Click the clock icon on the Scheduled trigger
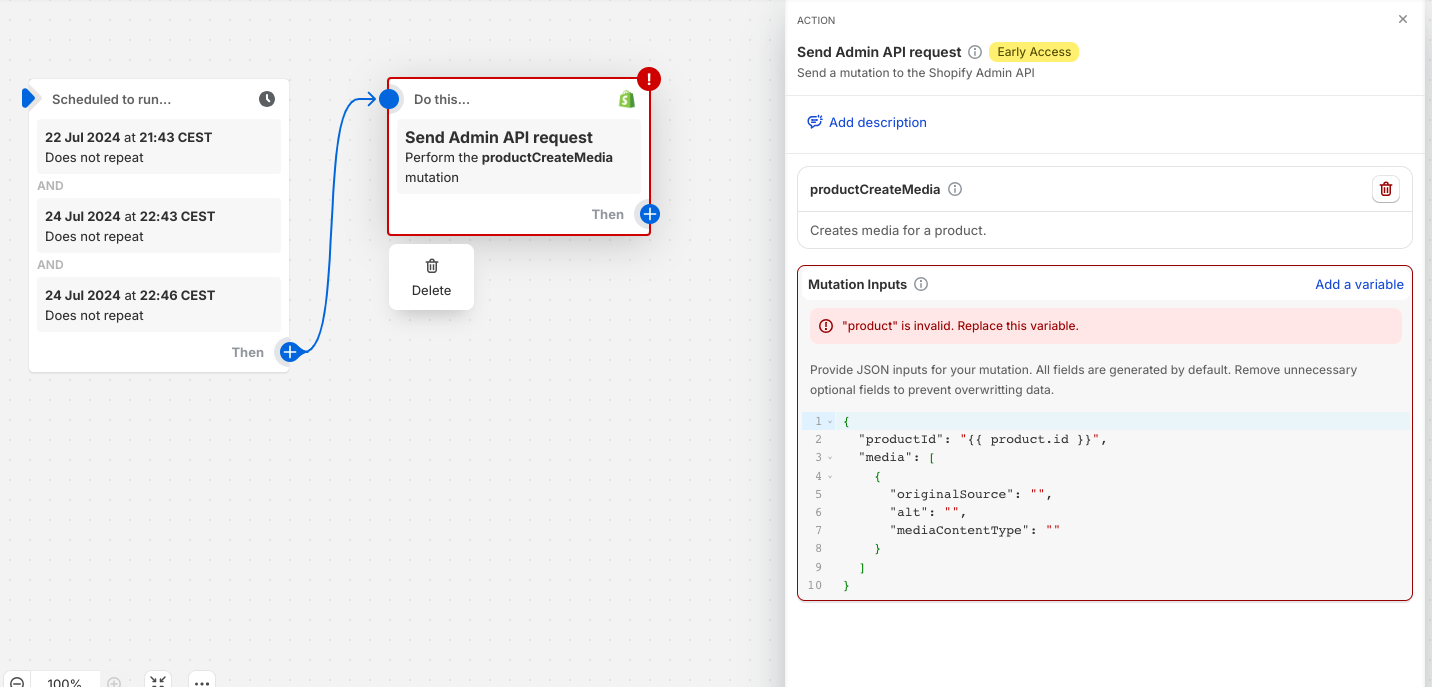Image resolution: width=1432 pixels, height=687 pixels. tap(267, 99)
